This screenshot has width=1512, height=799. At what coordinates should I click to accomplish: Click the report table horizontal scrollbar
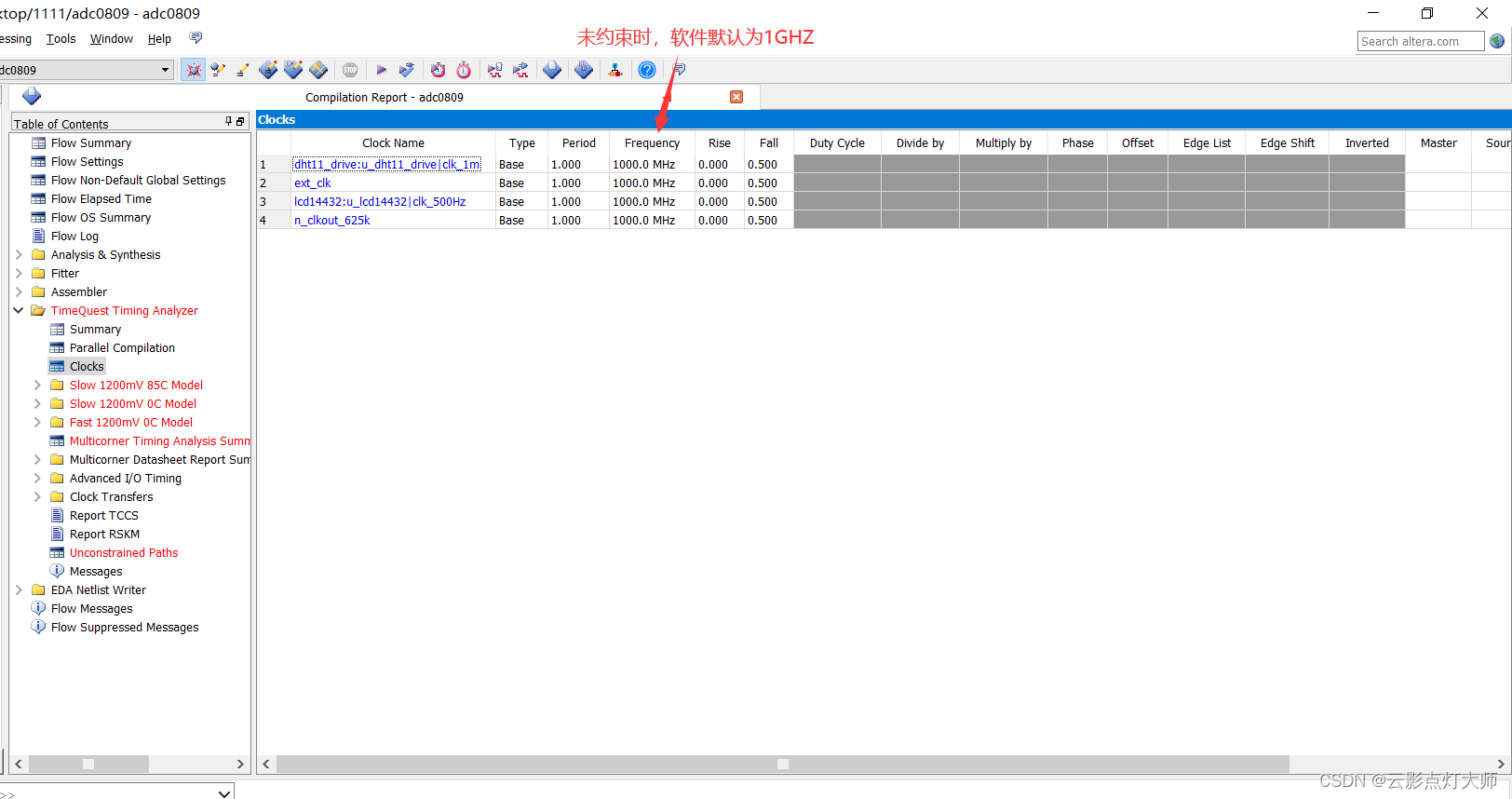pos(782,764)
